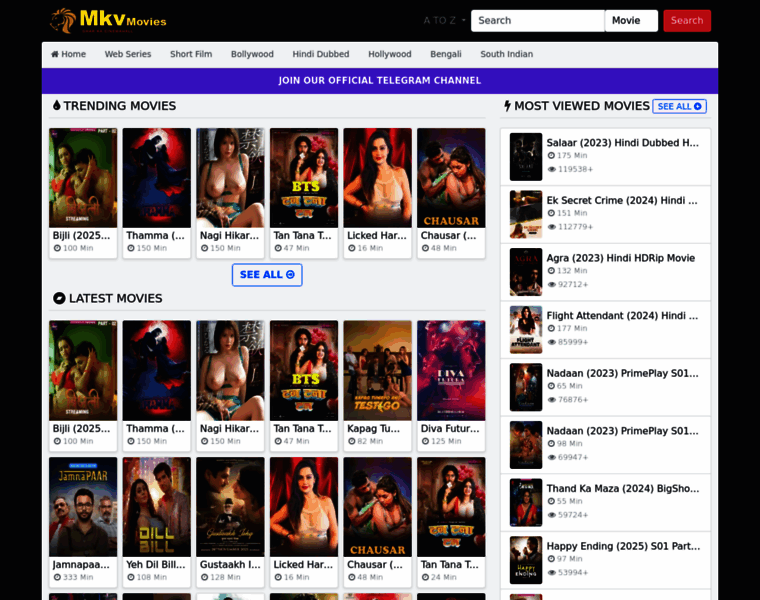
Task: Click Ek Secret Crime (2024) title
Action: (622, 201)
